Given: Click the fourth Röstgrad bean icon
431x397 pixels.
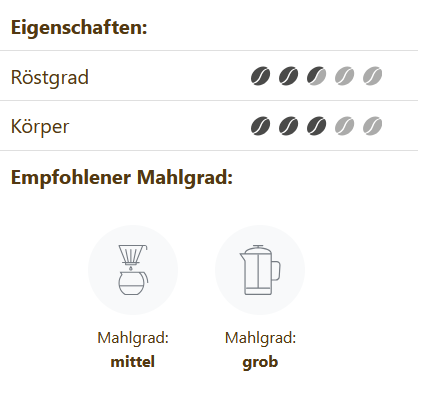Looking at the screenshot, I should point(344,76).
